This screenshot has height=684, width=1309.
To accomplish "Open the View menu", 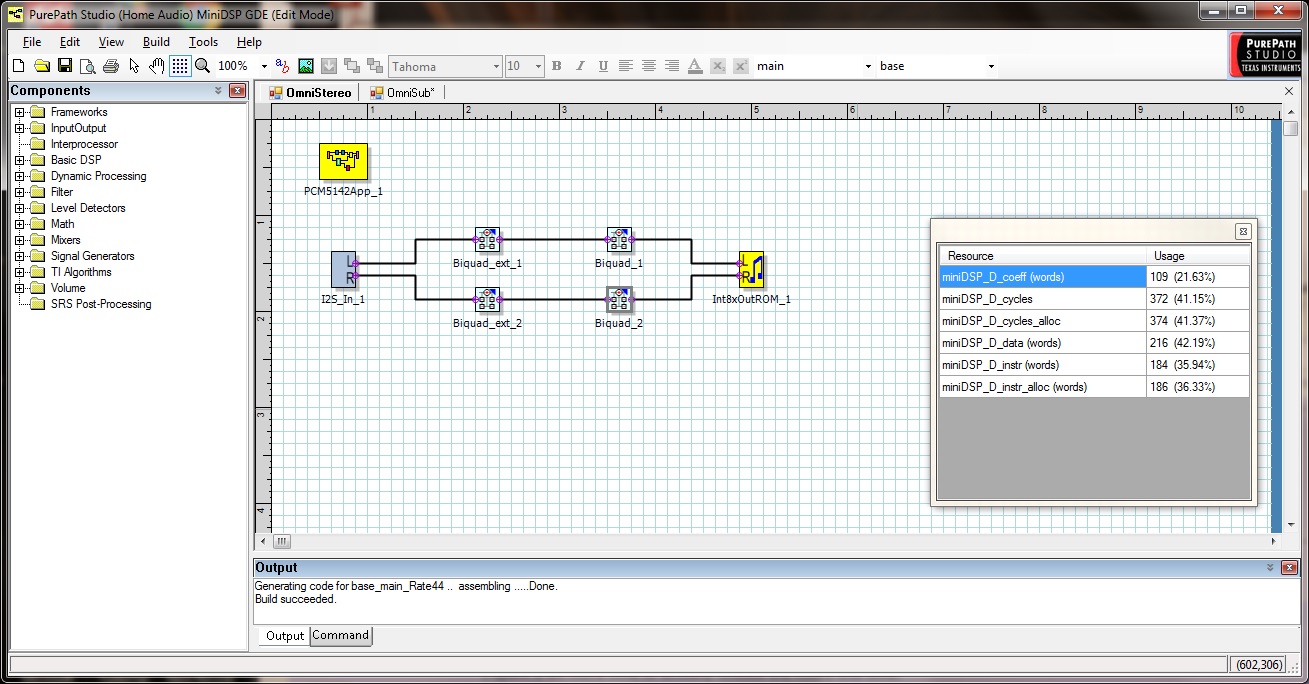I will point(111,42).
